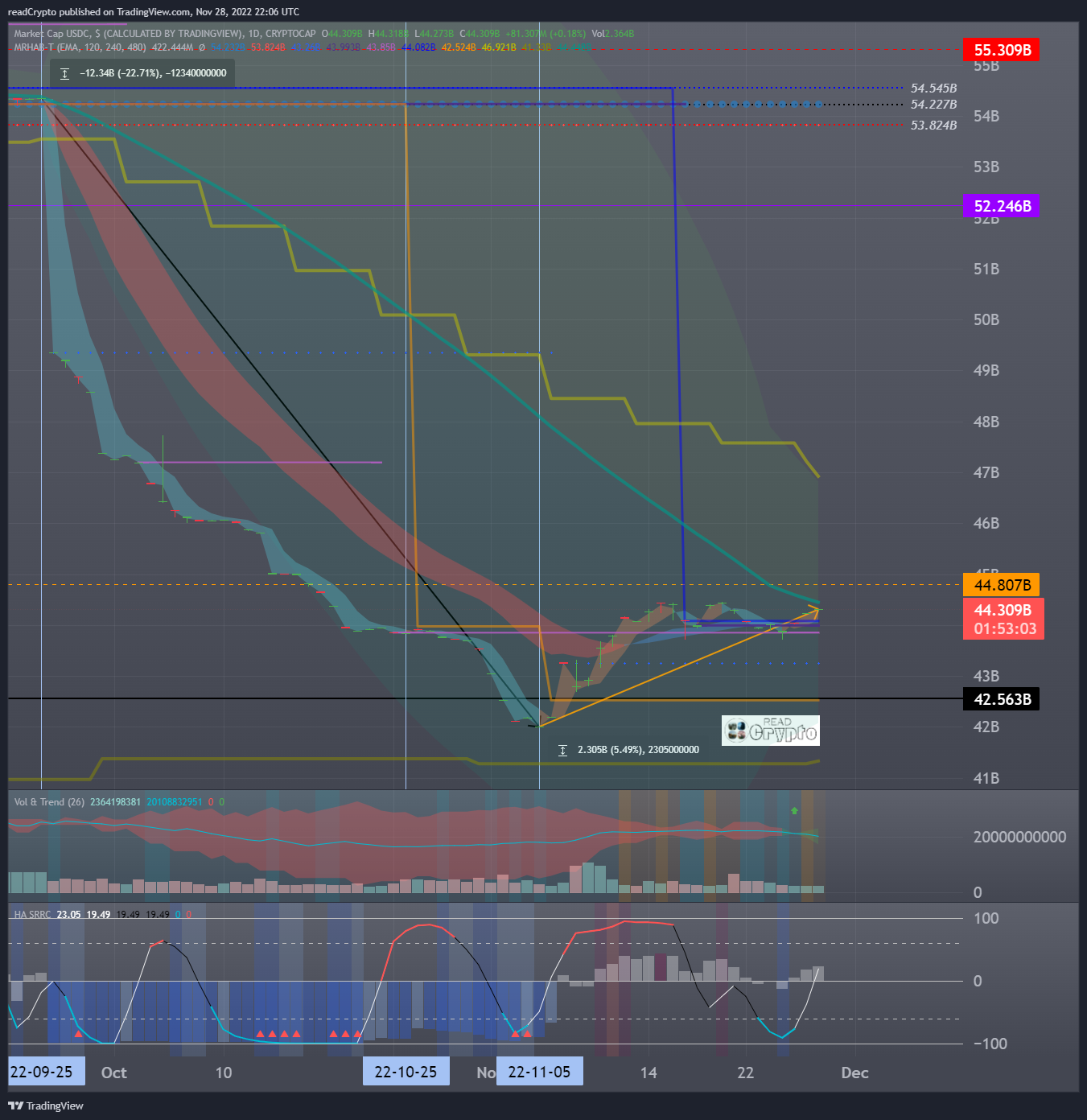Image resolution: width=1087 pixels, height=1120 pixels.
Task: Select the red 55.309B price label
Action: (1002, 50)
